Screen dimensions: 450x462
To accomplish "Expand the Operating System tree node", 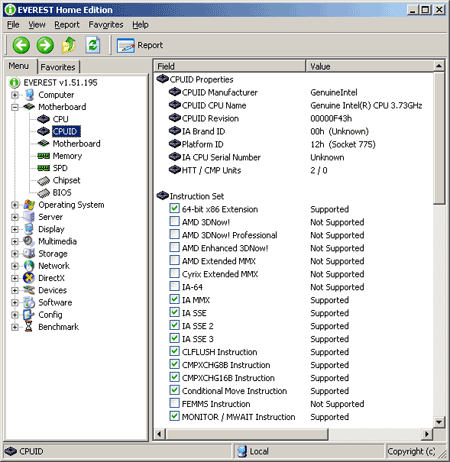I will click(15, 205).
